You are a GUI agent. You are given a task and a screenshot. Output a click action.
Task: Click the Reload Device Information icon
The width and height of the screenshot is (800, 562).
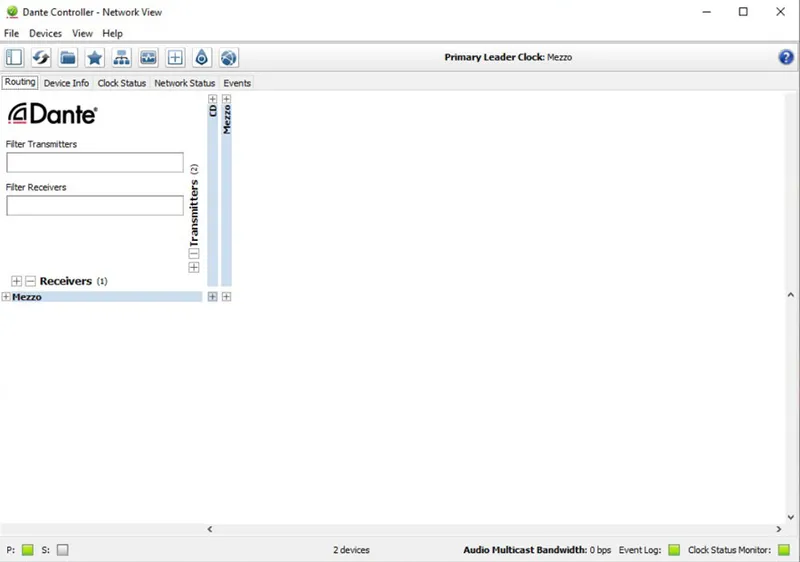(x=41, y=58)
